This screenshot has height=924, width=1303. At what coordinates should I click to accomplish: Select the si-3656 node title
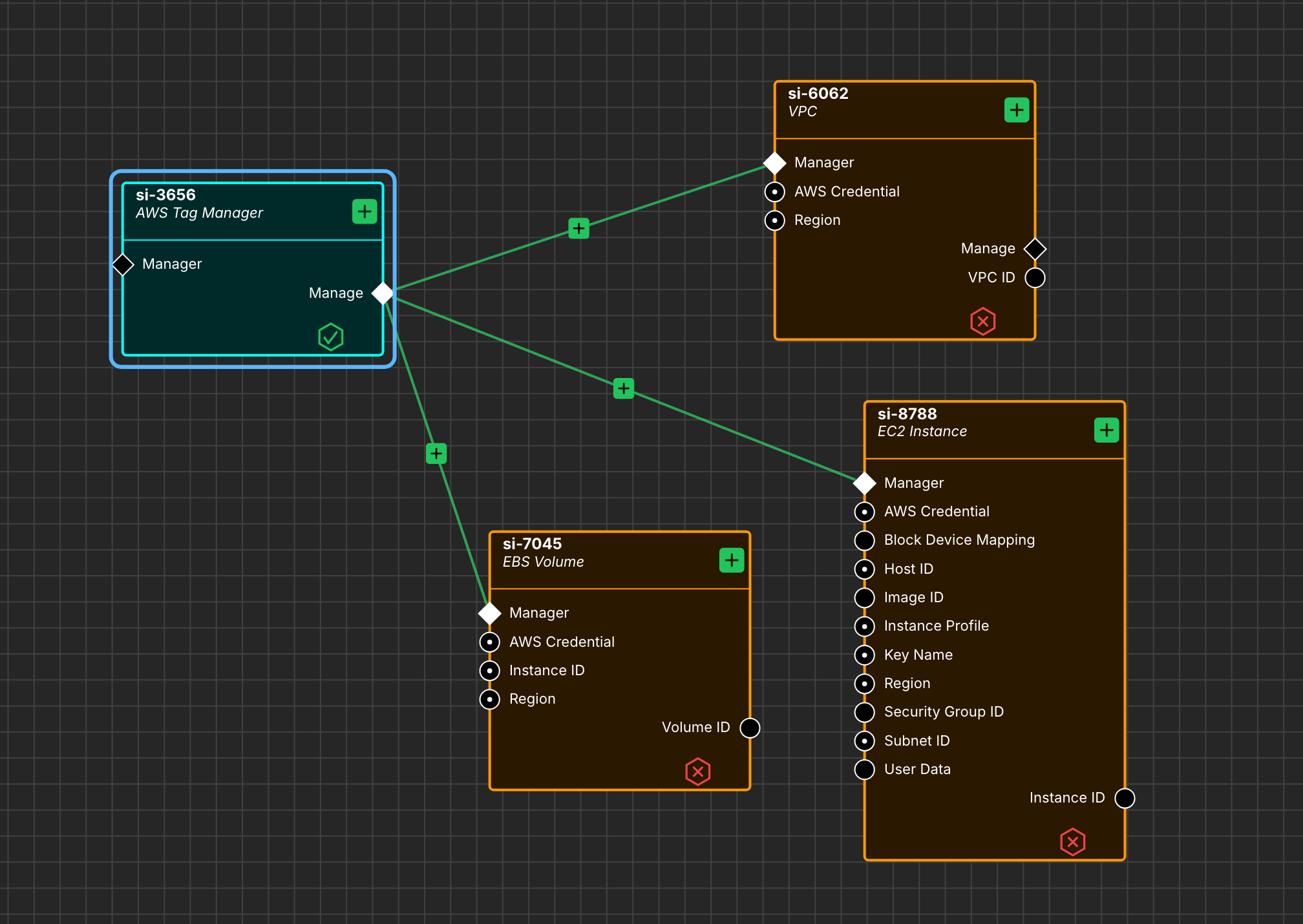point(165,194)
